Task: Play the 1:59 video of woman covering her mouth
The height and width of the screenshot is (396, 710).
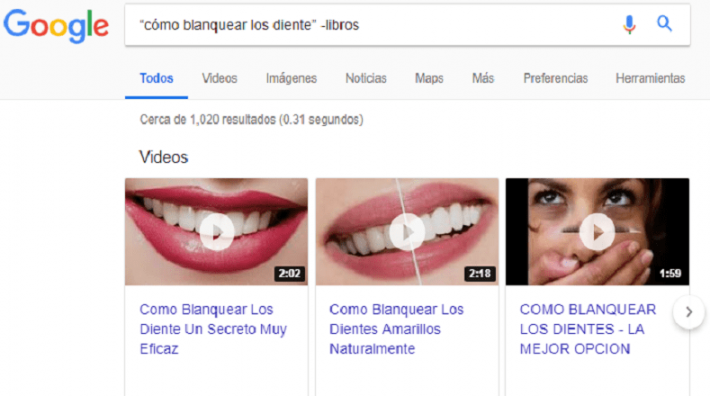Action: pos(597,232)
